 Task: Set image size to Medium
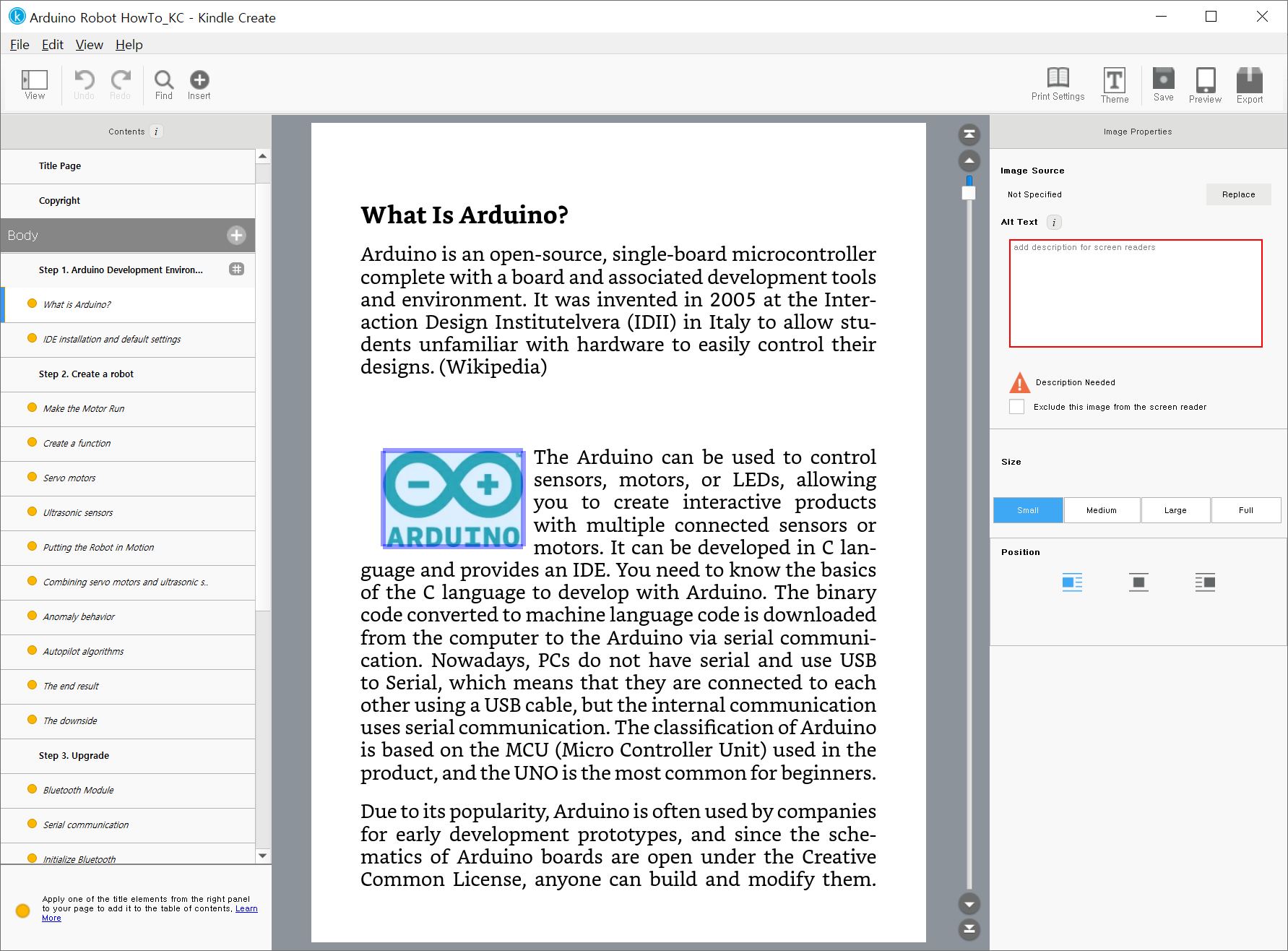pos(1102,510)
